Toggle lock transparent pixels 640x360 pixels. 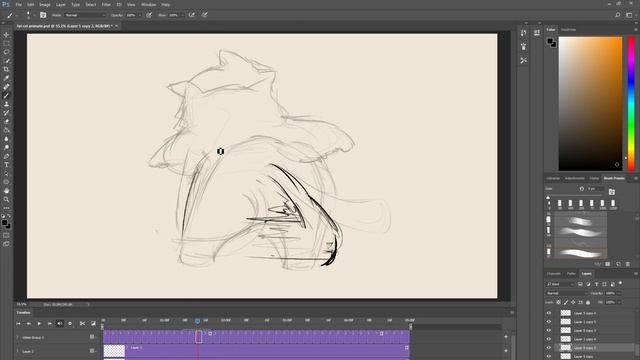click(558, 302)
